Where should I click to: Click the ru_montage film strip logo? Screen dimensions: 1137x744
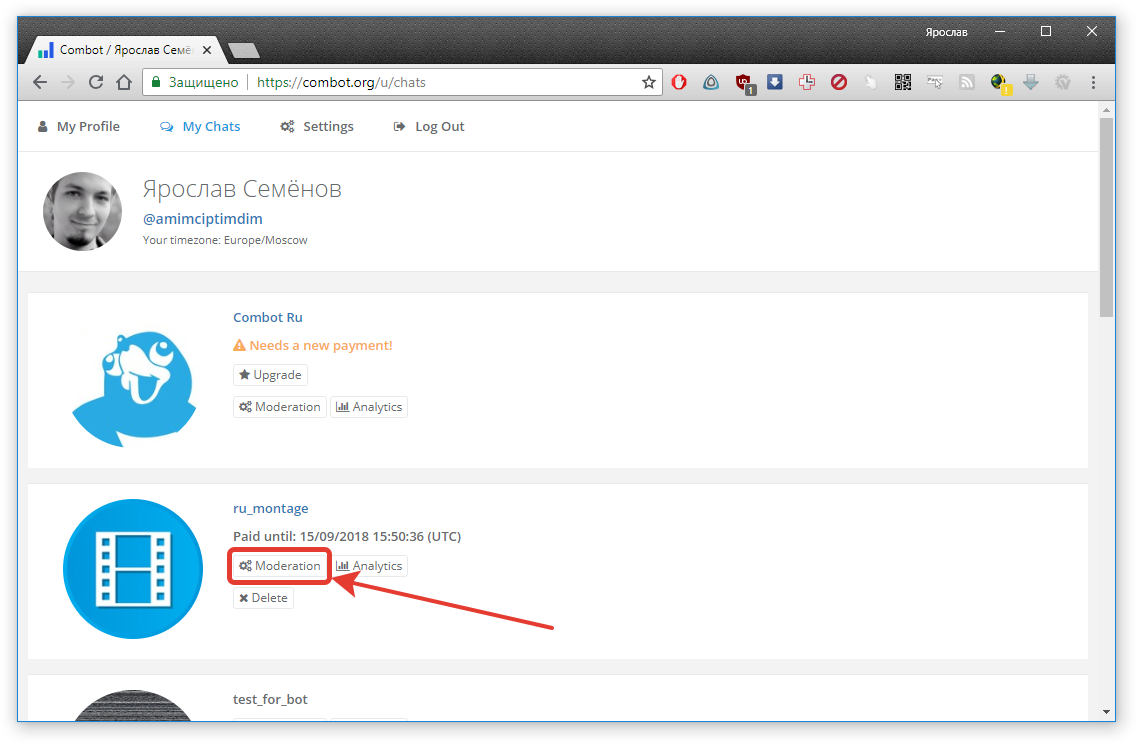click(133, 569)
